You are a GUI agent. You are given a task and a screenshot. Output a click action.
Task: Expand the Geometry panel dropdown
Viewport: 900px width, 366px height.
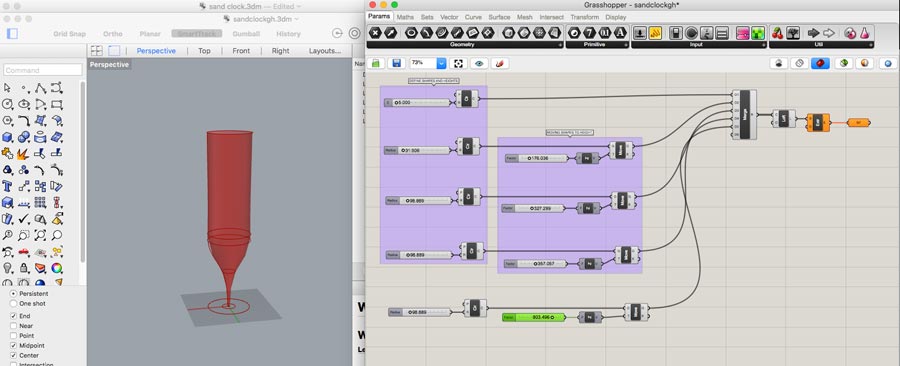[560, 45]
